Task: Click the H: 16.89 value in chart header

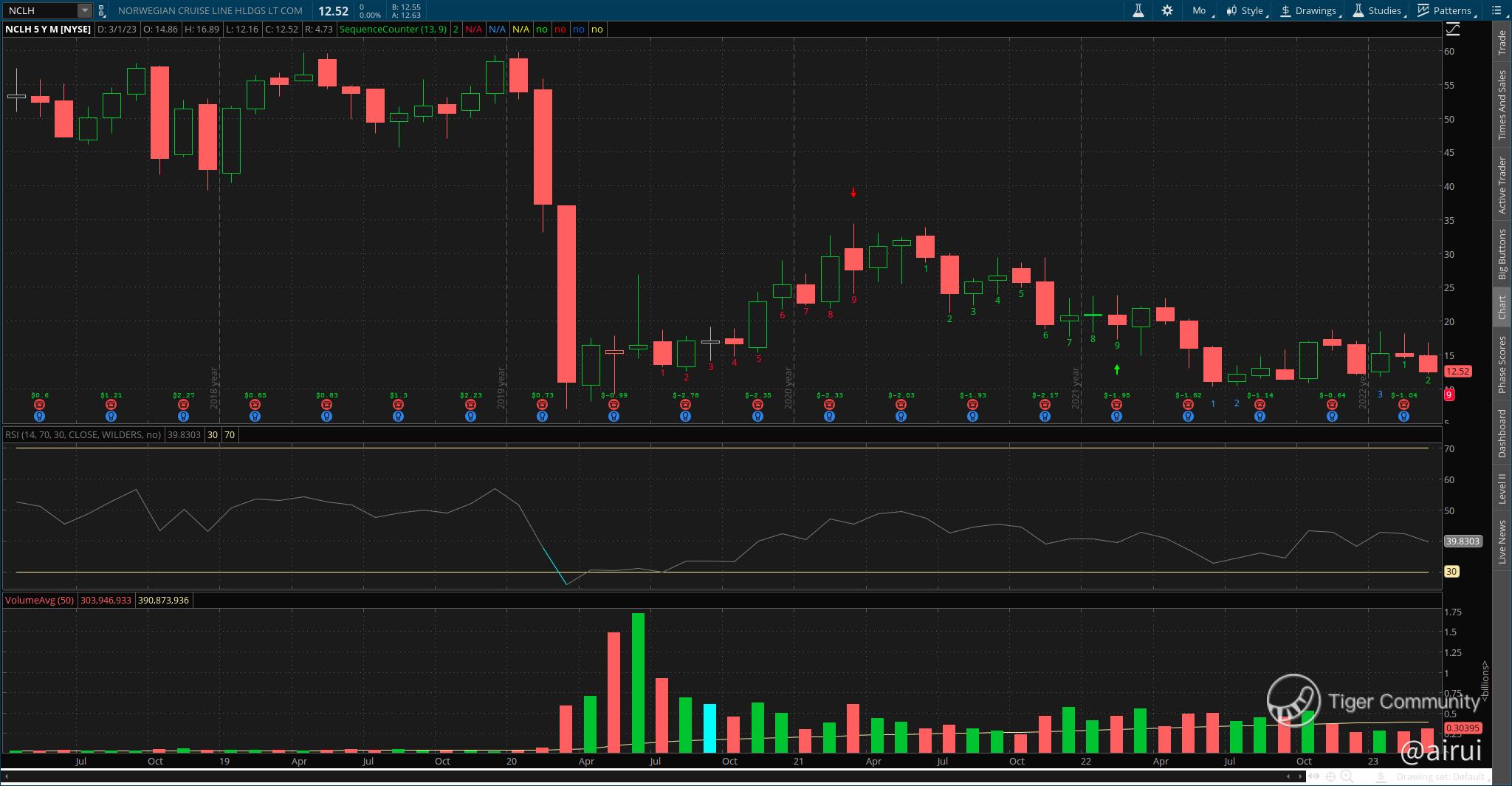Action: 203,29
